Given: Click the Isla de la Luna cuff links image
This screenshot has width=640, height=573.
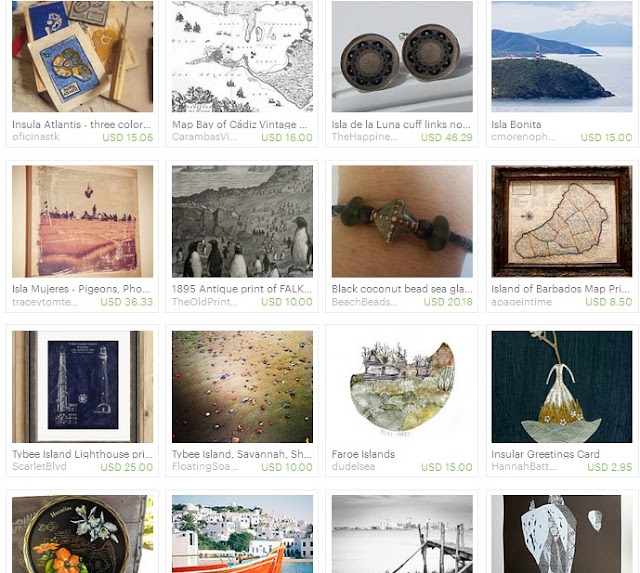Looking at the screenshot, I should [x=402, y=56].
